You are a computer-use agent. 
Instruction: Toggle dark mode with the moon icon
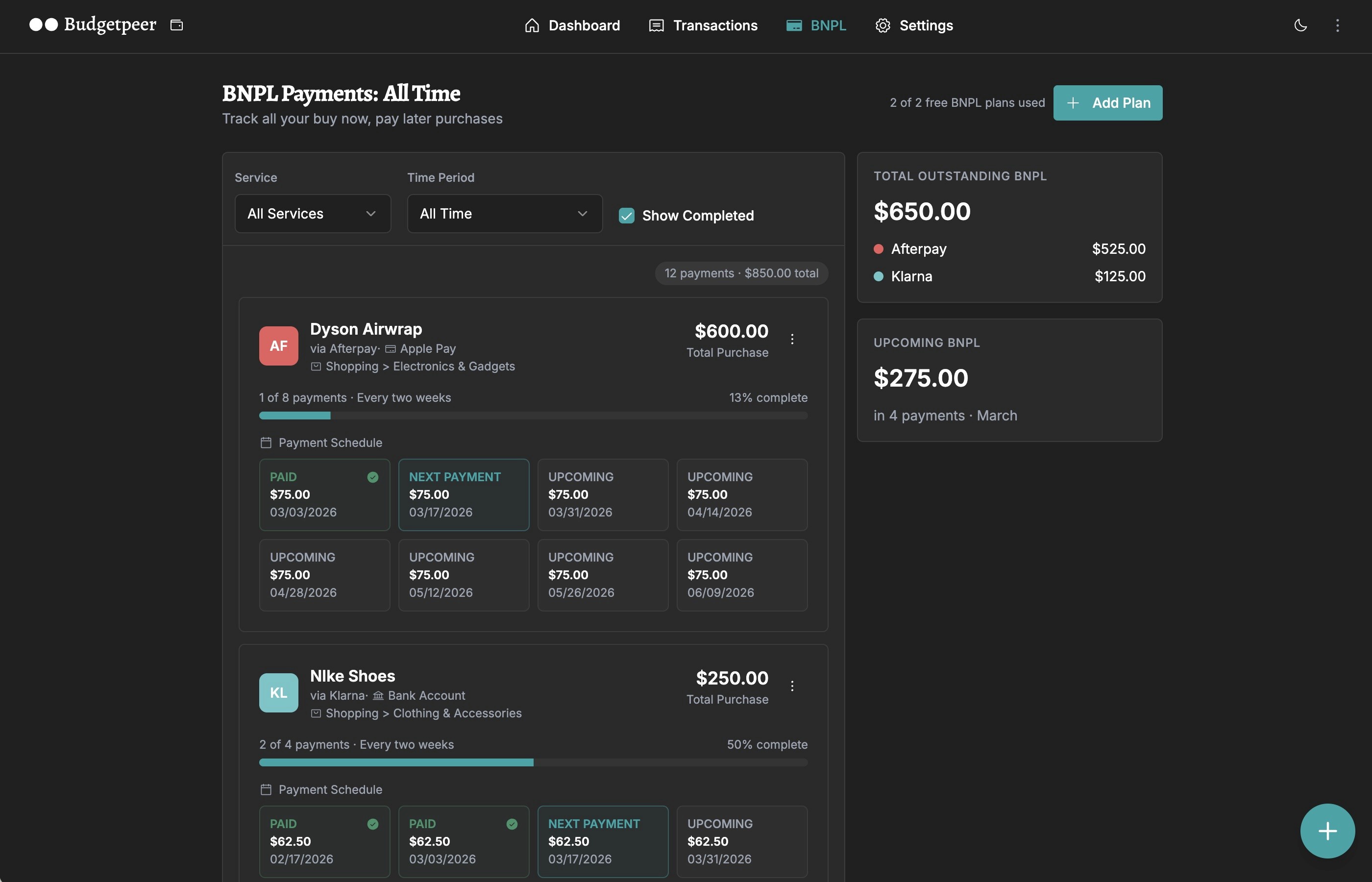point(1300,25)
